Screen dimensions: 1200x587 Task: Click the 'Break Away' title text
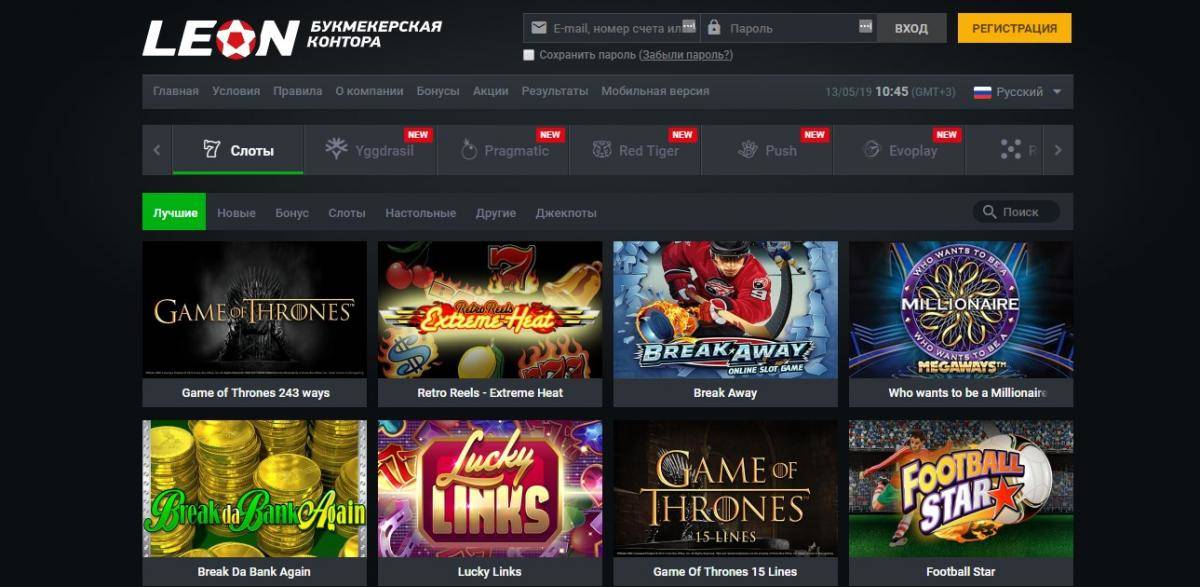tap(725, 393)
